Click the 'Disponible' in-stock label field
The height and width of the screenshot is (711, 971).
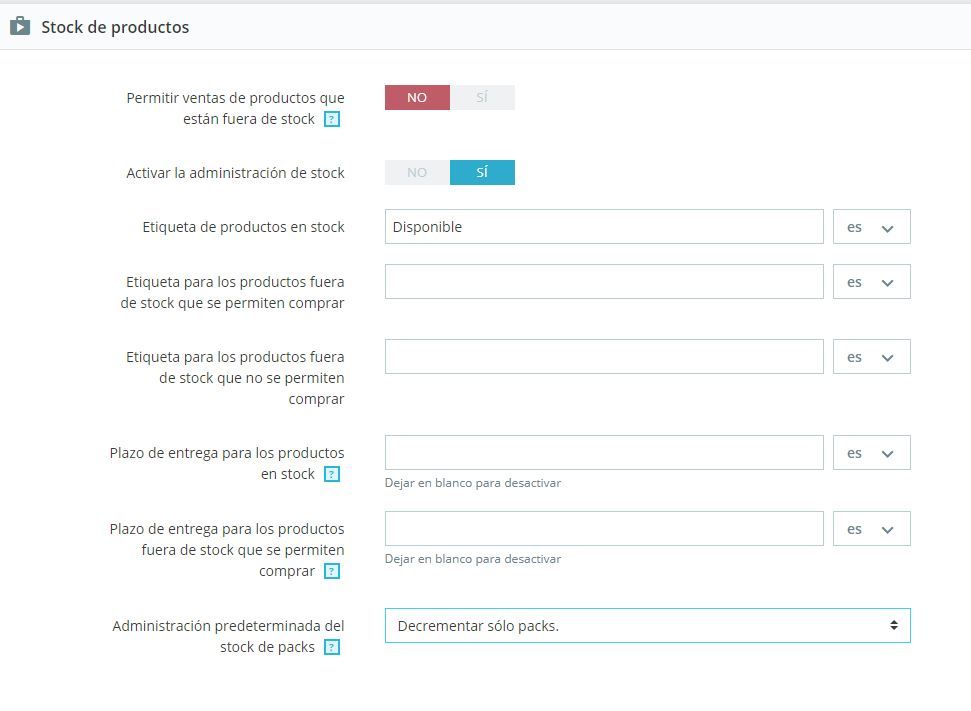click(x=604, y=227)
